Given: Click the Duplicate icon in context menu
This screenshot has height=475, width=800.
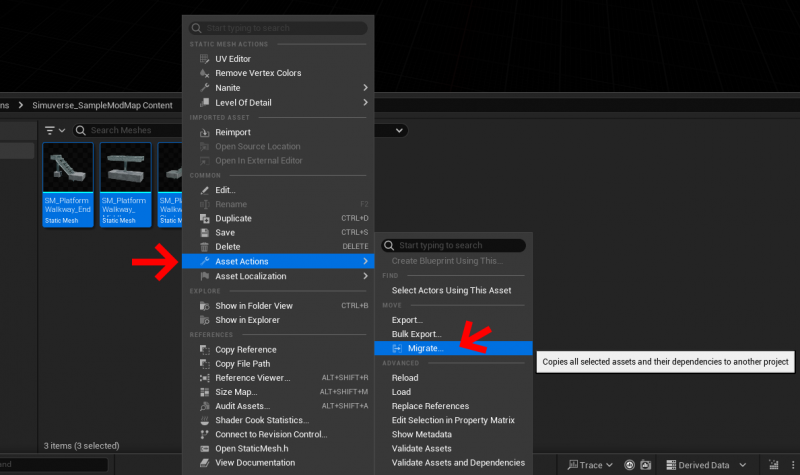Looking at the screenshot, I should pyautogui.click(x=205, y=218).
